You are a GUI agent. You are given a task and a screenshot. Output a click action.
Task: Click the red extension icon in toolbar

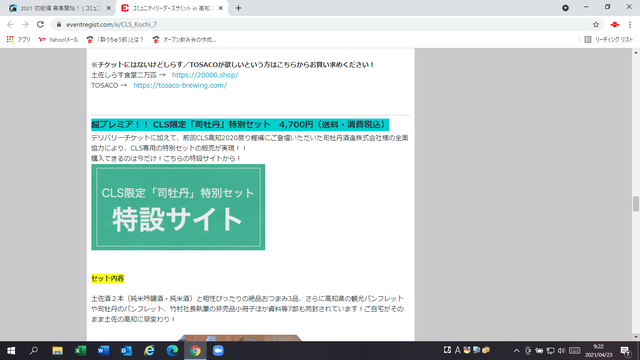coord(615,24)
